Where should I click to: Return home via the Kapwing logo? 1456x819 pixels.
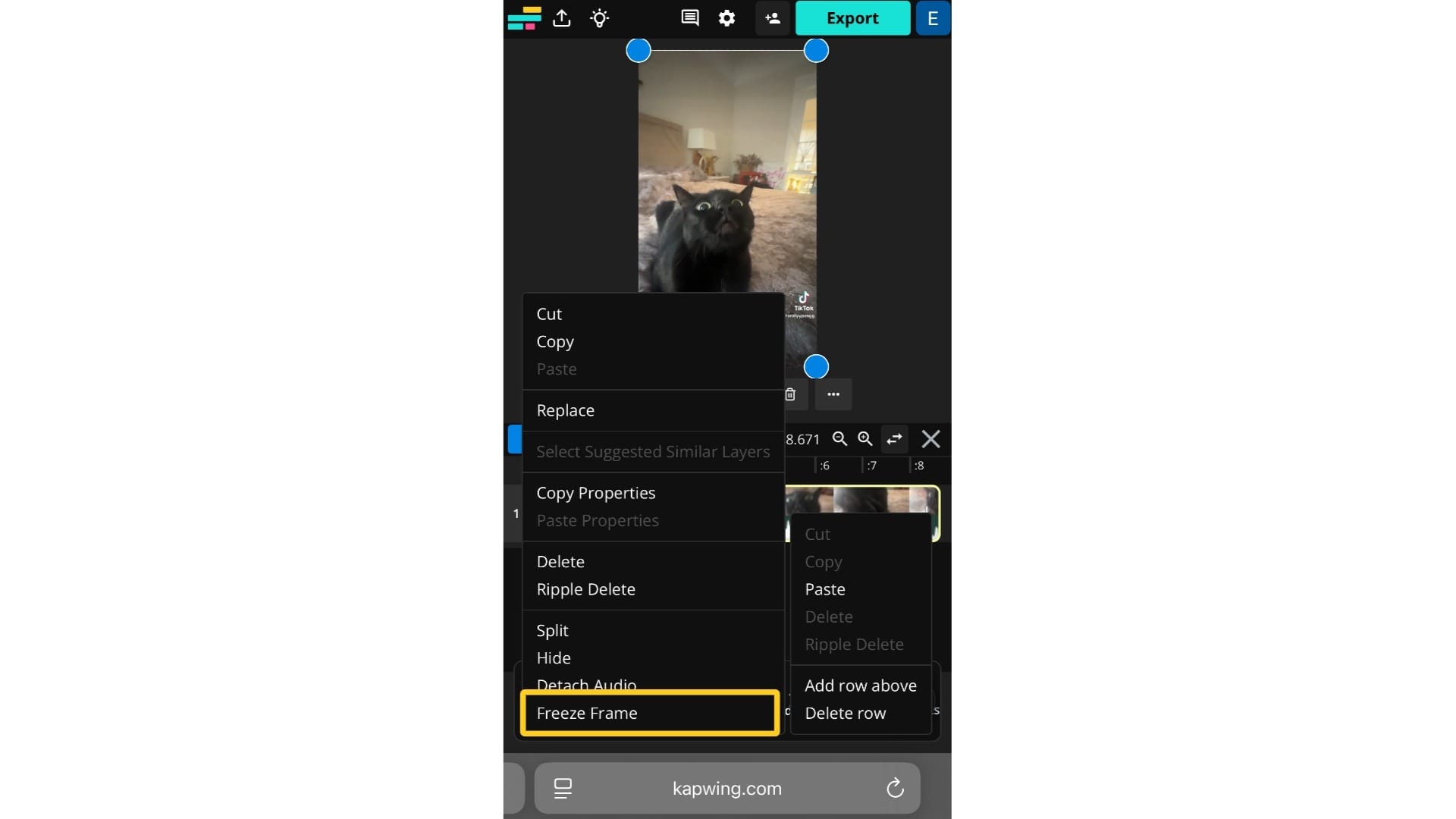click(x=524, y=18)
